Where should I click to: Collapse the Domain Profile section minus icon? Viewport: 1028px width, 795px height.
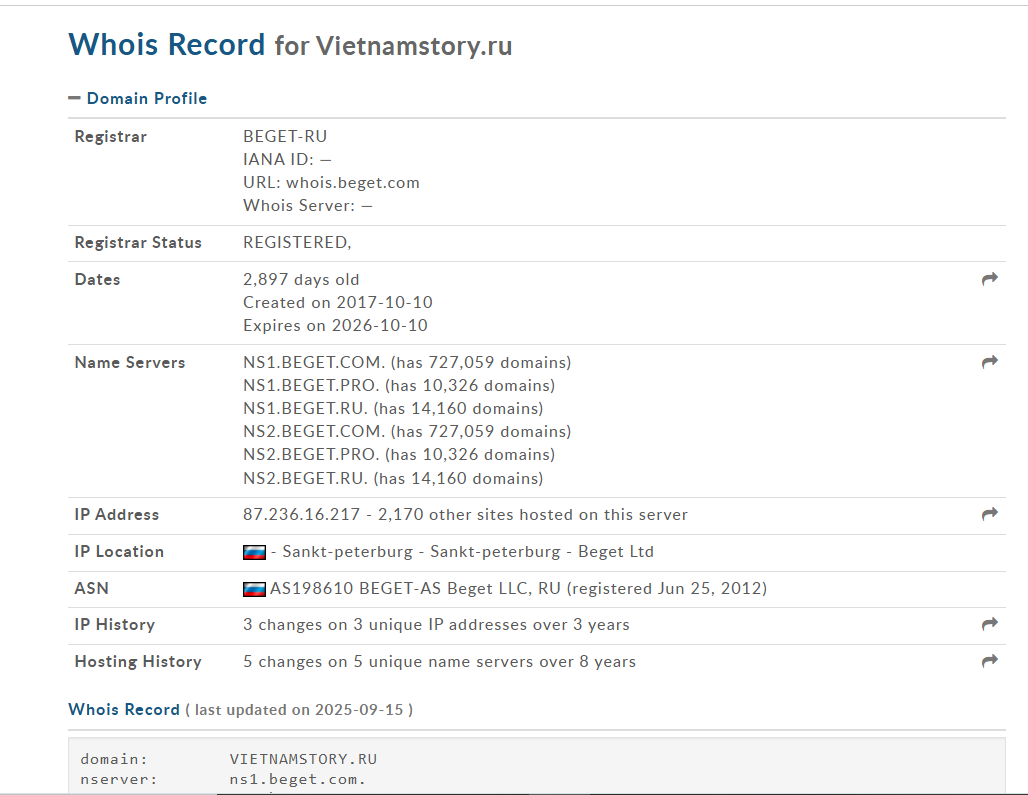(74, 98)
